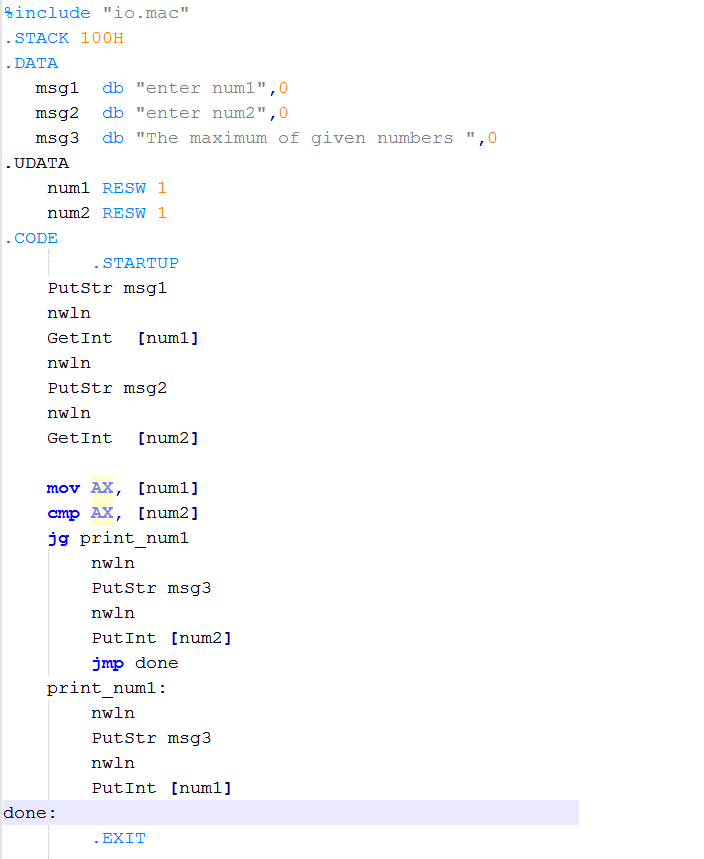Click the .STARTUP directive

pos(135,264)
